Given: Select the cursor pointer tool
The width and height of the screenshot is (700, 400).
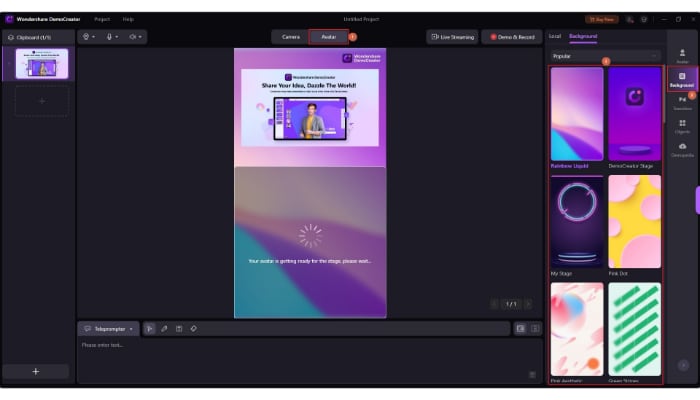Looking at the screenshot, I should tap(150, 329).
